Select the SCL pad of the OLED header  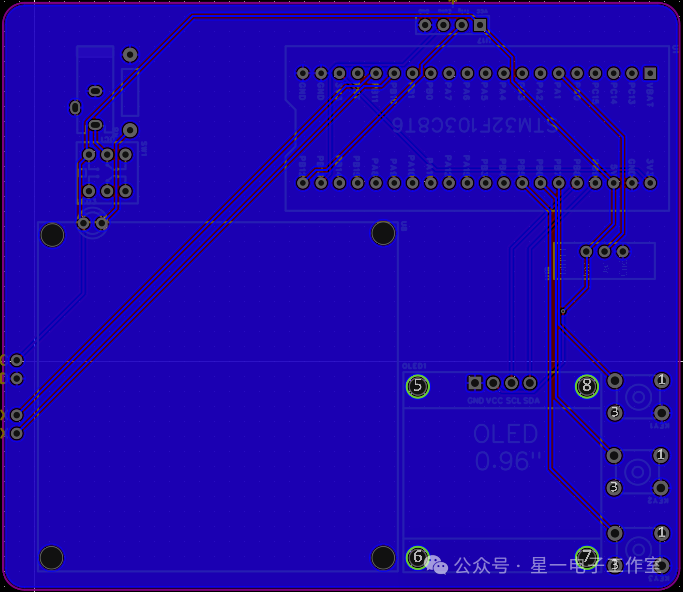(511, 383)
